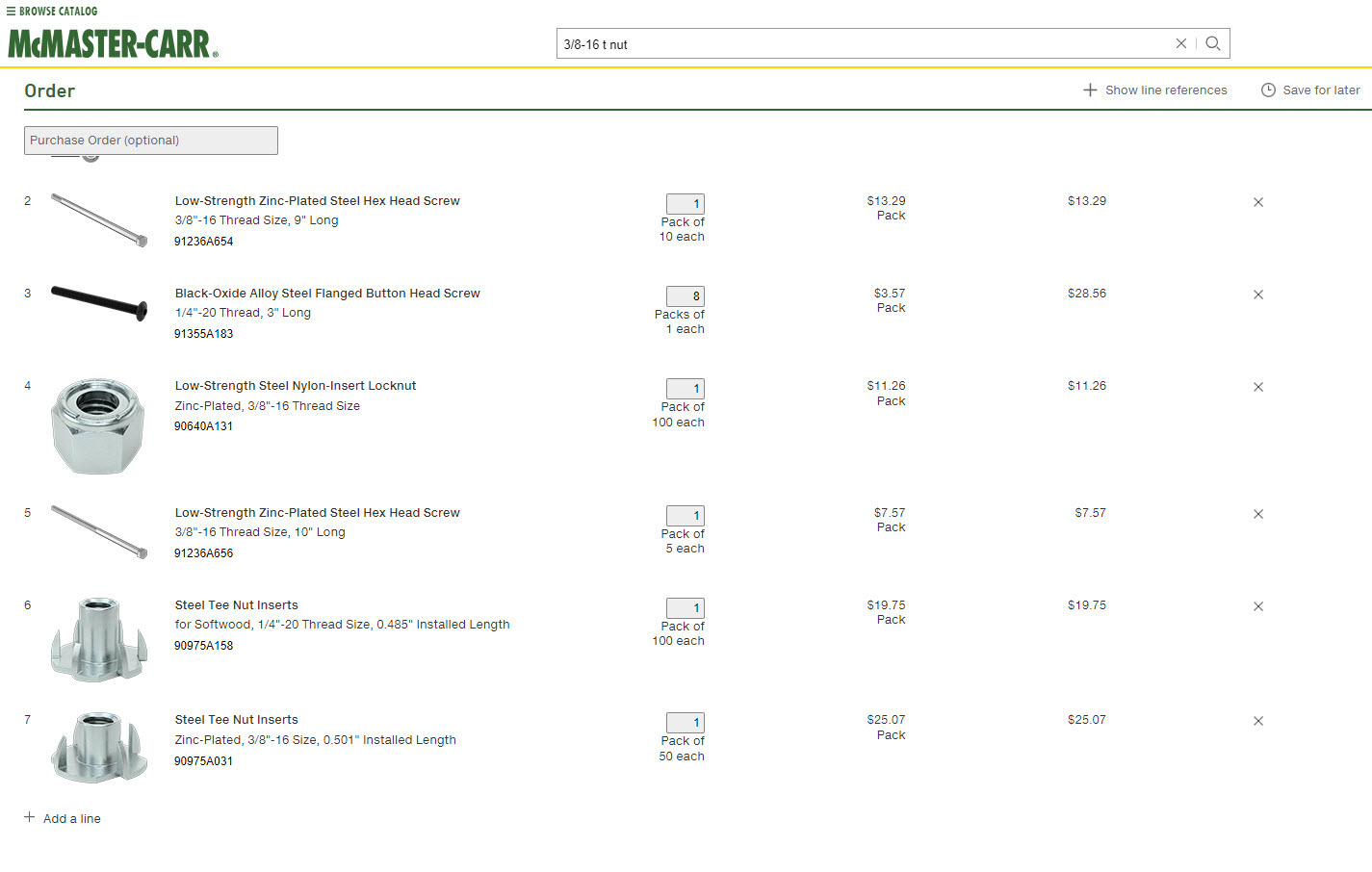Expand Show line references
The image size is (1372, 872).
[1155, 90]
